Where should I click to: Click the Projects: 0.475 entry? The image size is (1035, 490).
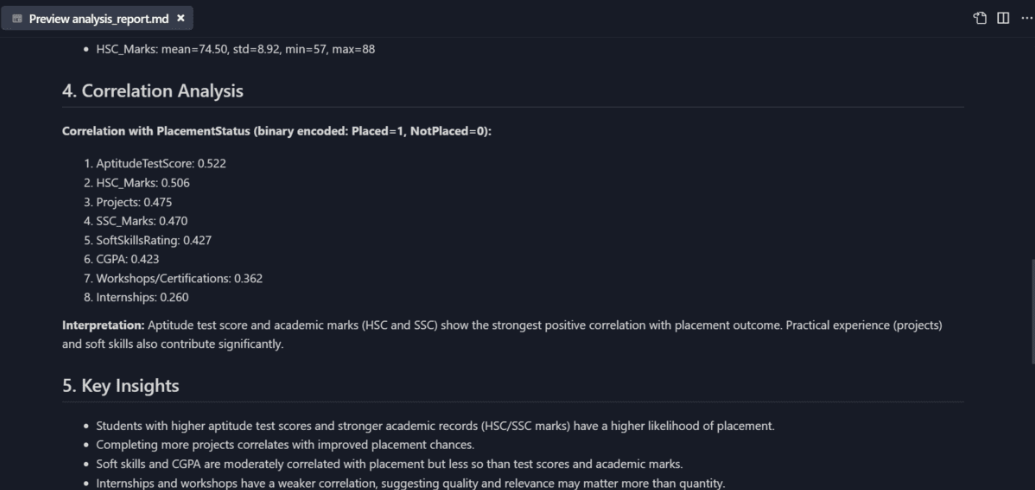134,202
